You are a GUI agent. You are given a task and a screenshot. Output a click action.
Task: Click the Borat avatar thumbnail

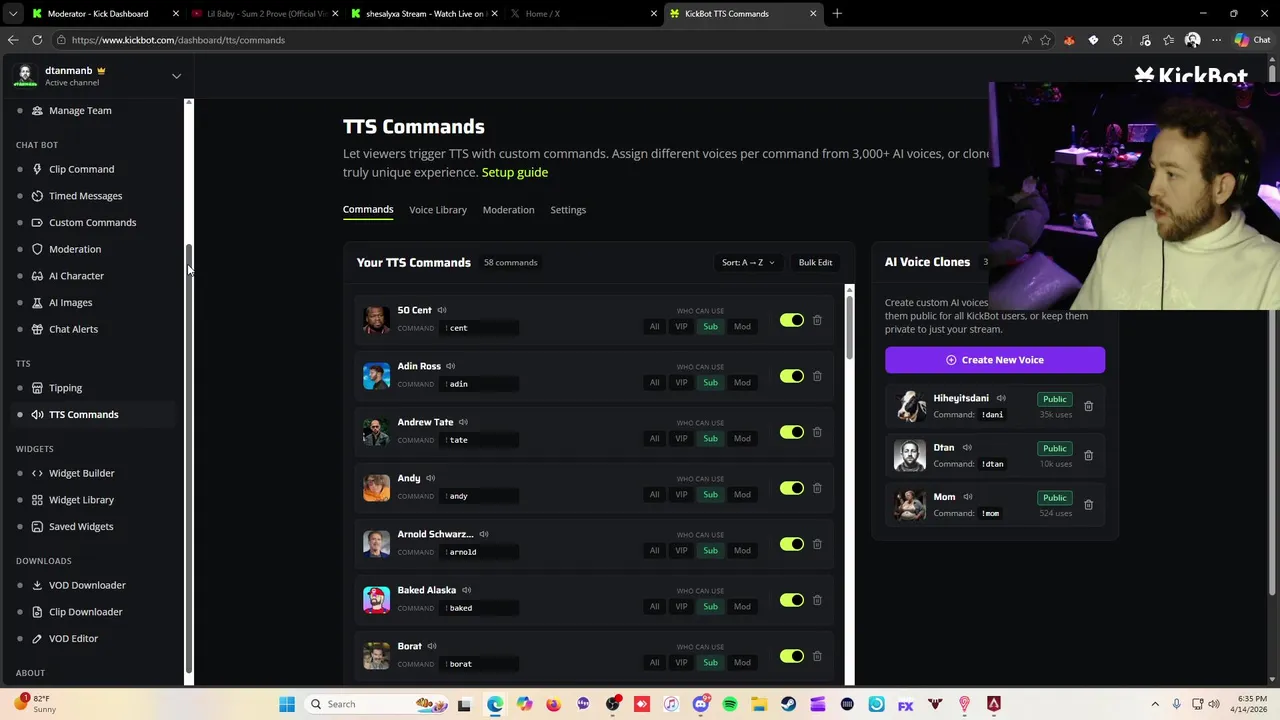point(376,655)
